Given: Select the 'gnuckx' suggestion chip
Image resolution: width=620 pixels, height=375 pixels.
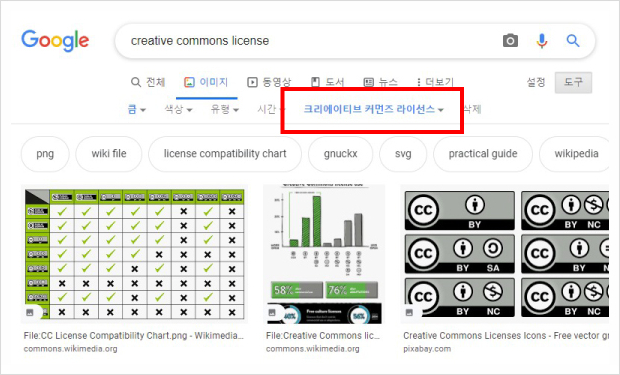Looking at the screenshot, I should (x=340, y=154).
